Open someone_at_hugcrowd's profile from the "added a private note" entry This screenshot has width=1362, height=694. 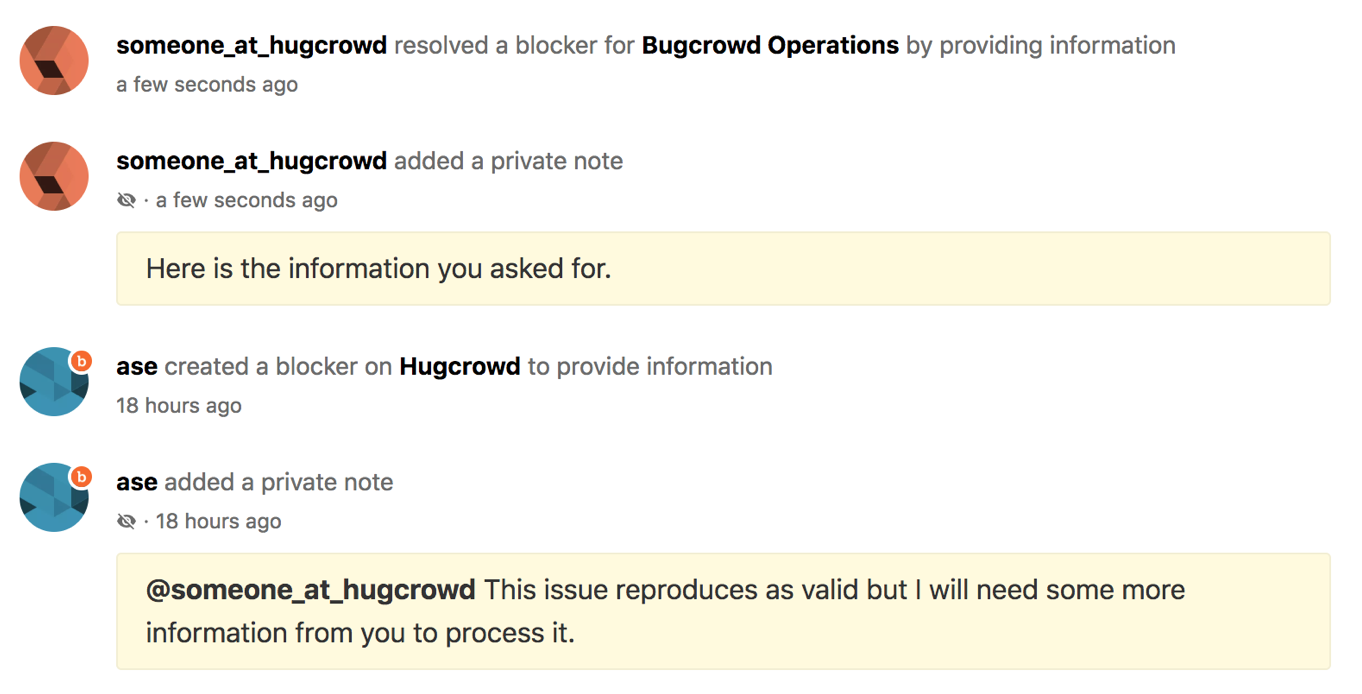252,161
